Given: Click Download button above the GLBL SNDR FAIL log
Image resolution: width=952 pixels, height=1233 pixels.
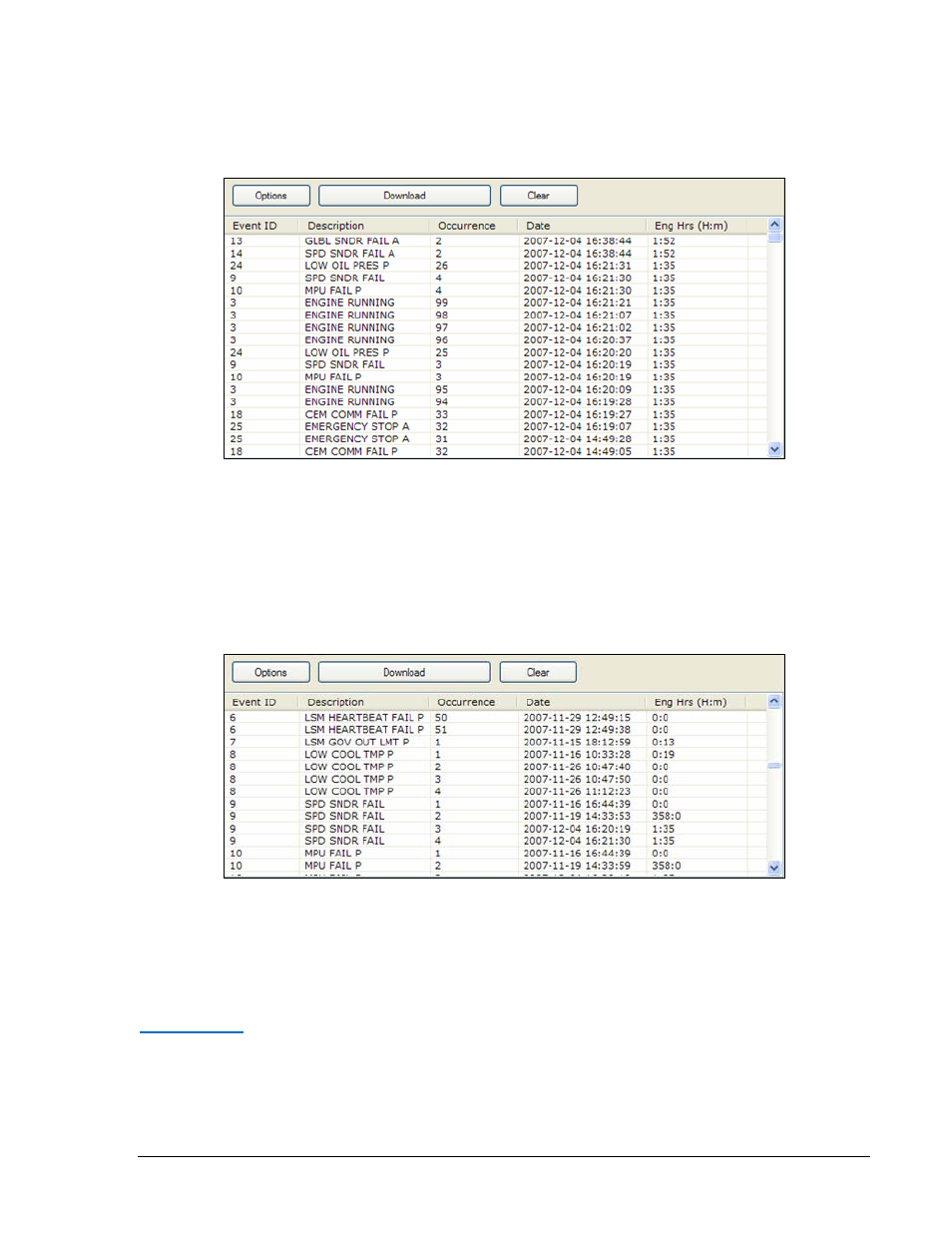Looking at the screenshot, I should (404, 196).
